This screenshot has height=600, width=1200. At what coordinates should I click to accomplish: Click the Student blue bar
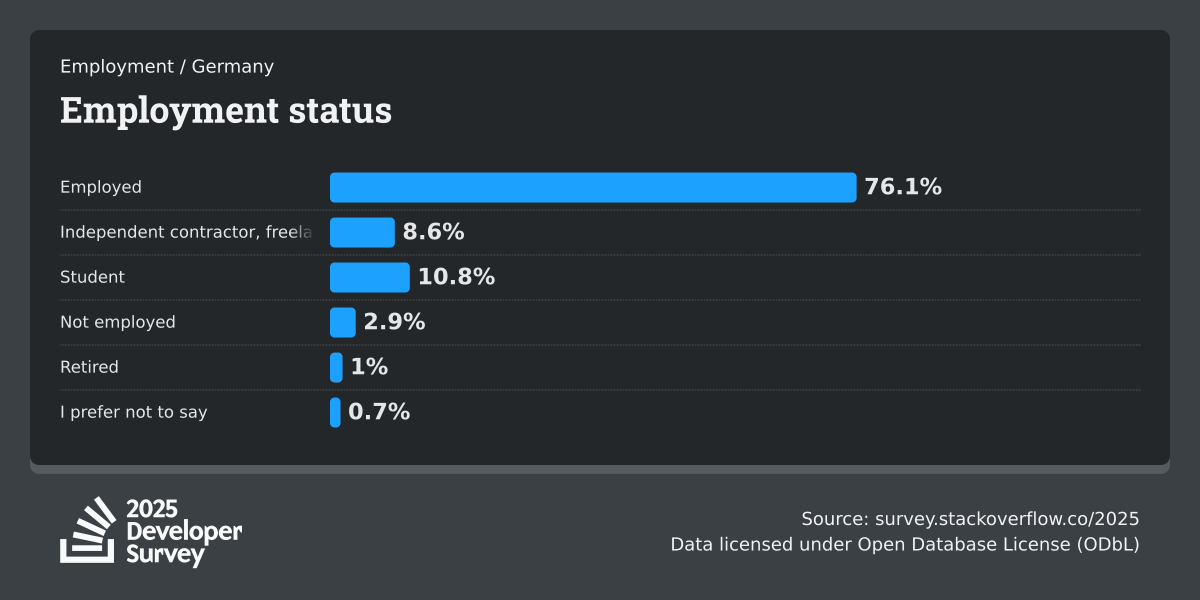point(370,278)
